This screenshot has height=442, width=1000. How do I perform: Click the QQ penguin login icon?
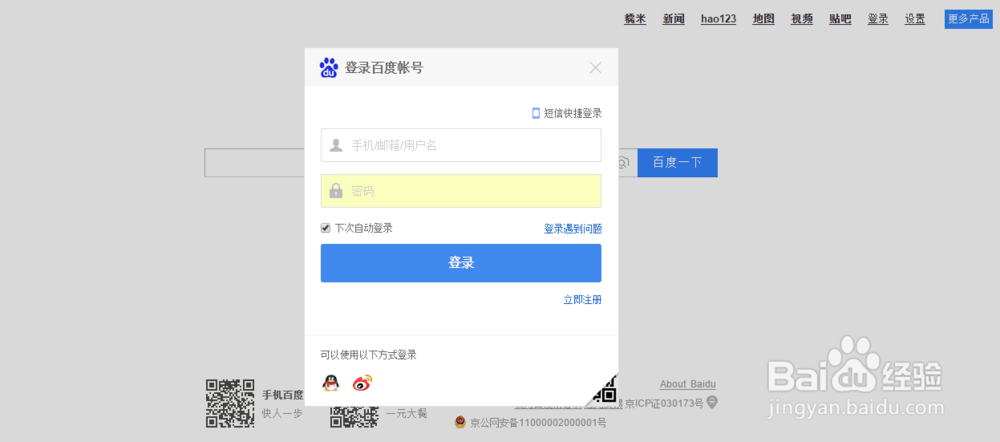(330, 383)
